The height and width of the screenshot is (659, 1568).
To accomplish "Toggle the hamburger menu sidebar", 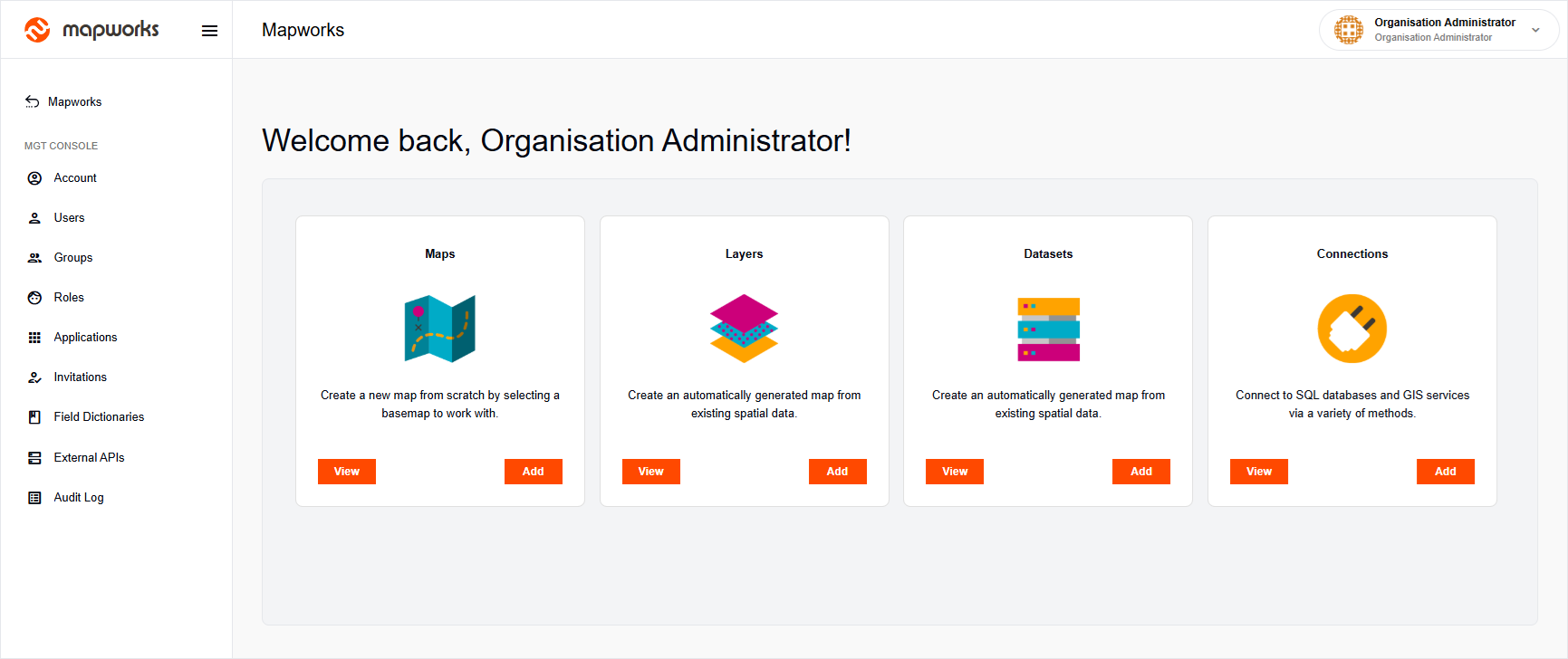I will (209, 31).
